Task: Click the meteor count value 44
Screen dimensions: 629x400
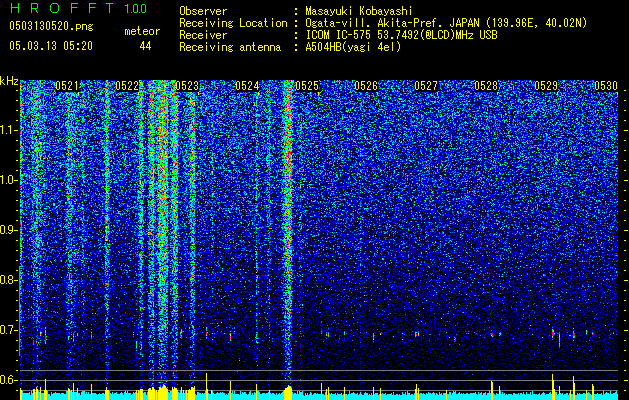Action: pyautogui.click(x=145, y=46)
